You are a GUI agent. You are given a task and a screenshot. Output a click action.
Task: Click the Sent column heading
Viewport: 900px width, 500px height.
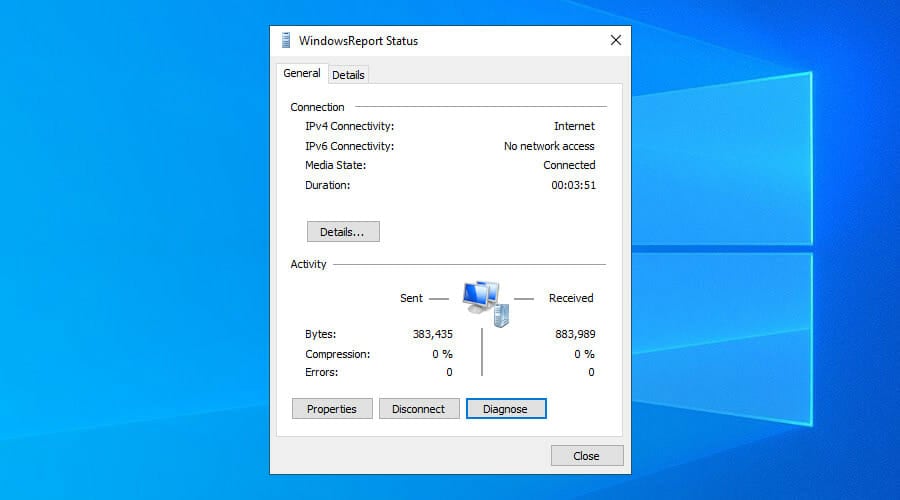pos(411,299)
